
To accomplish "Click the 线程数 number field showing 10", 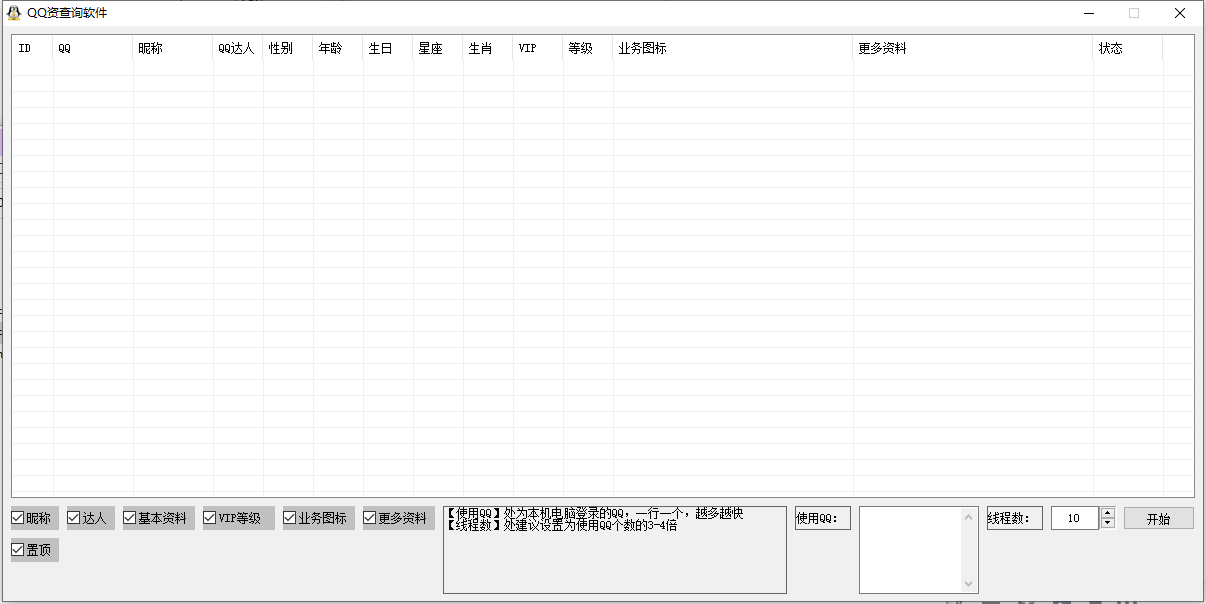I will pyautogui.click(x=1075, y=518).
